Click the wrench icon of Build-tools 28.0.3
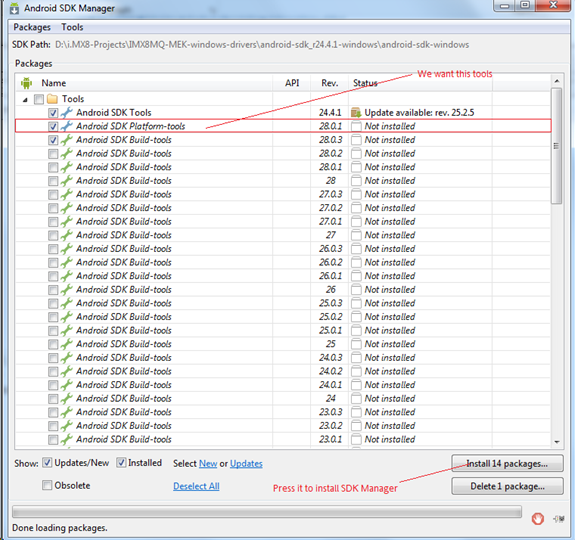 pos(66,140)
